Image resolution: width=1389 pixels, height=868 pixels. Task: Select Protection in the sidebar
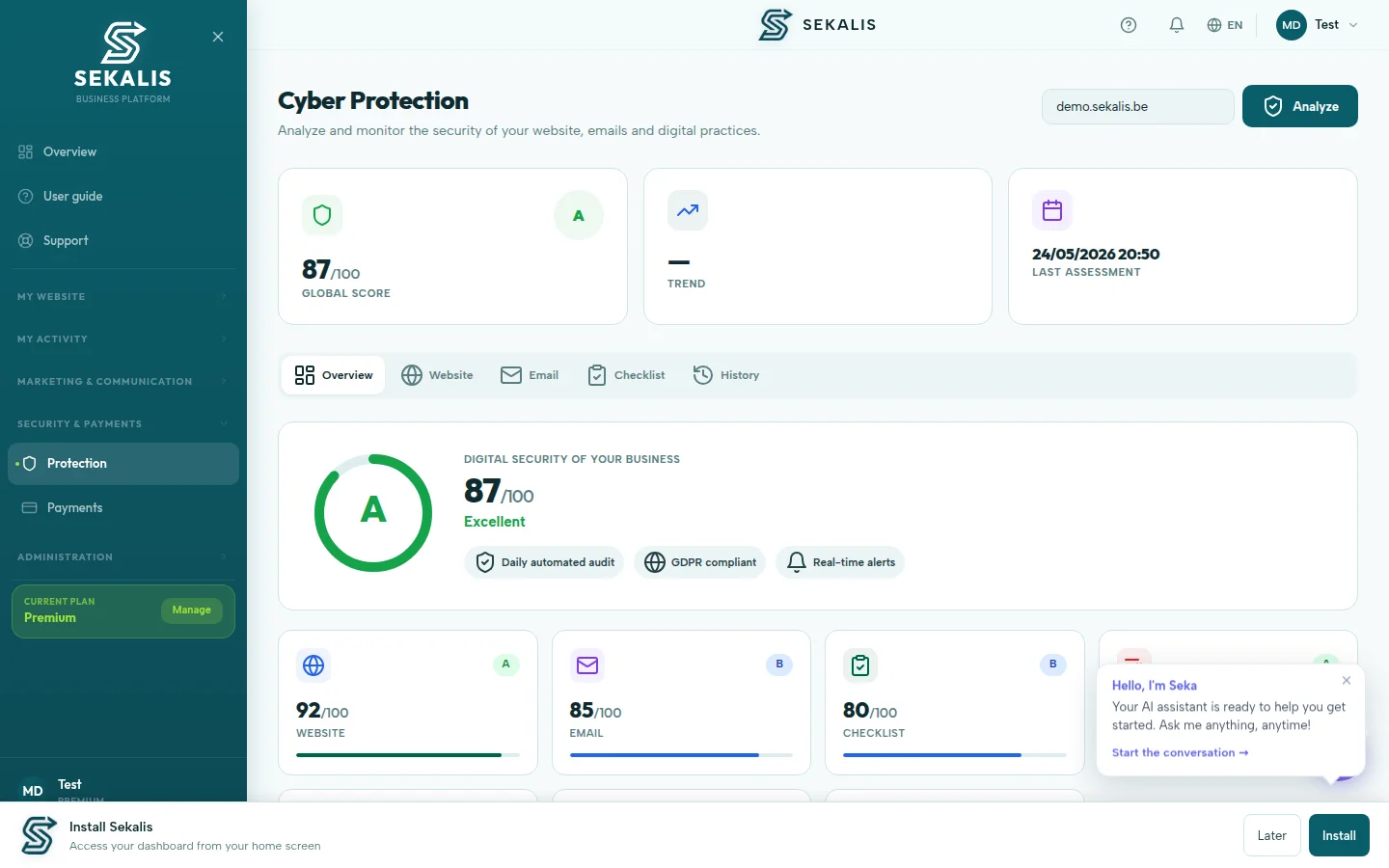click(123, 464)
